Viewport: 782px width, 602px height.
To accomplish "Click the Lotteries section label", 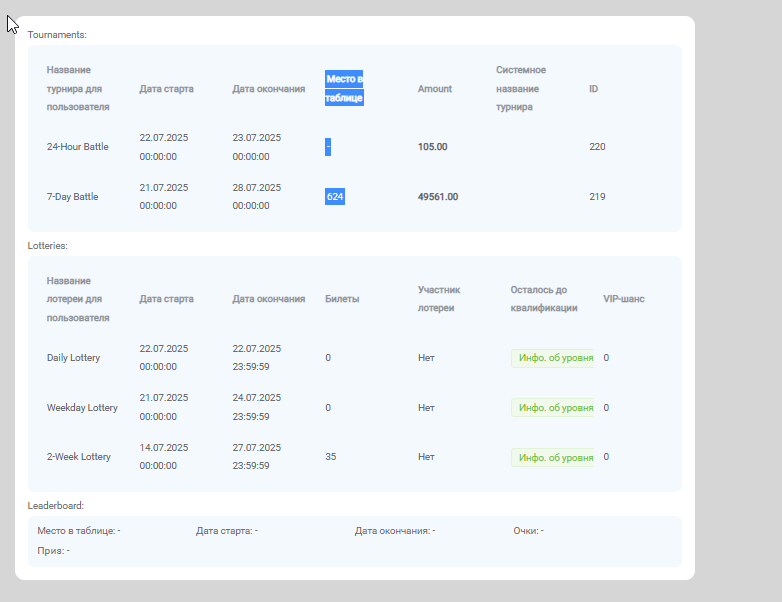I will (47, 246).
